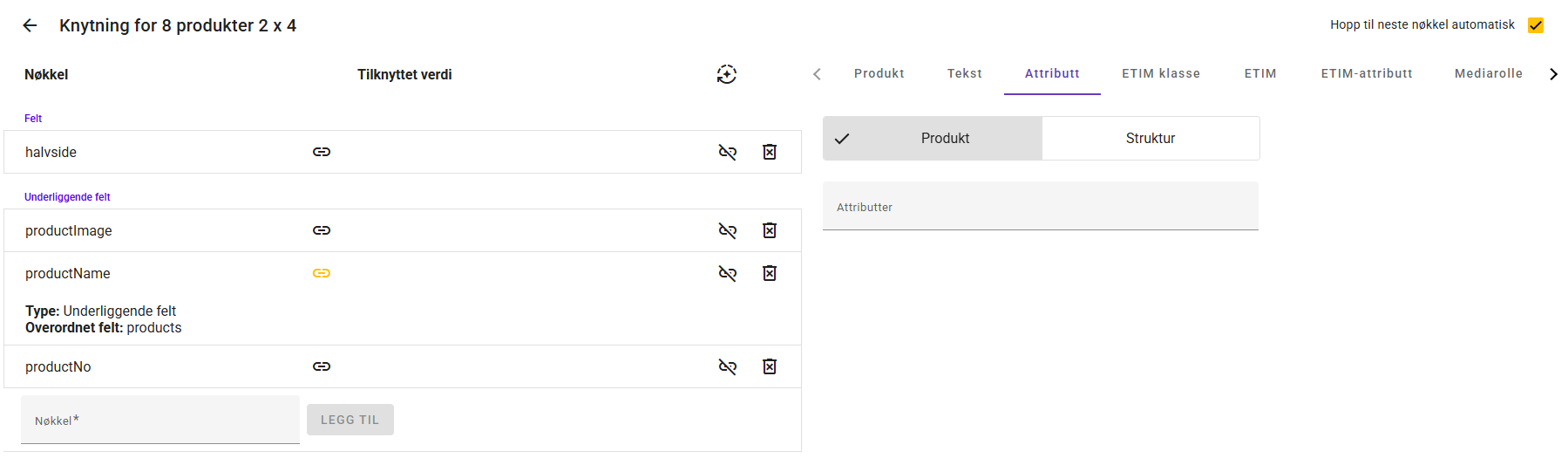1568x472 pixels.
Task: Toggle 'Hopp til neste nøkkel automatisk' checkbox
Action: click(x=1536, y=25)
